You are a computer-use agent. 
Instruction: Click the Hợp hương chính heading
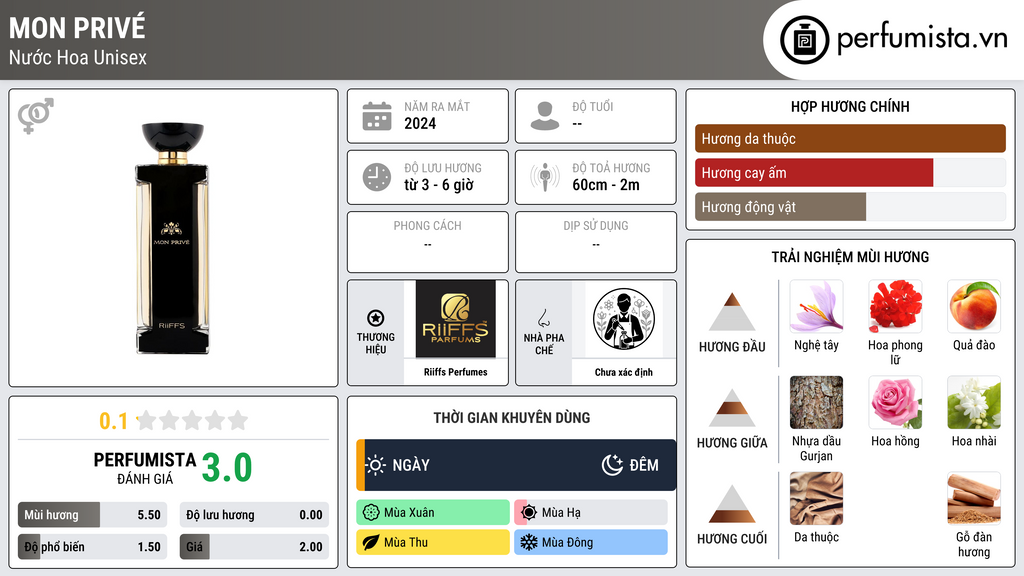click(x=850, y=106)
